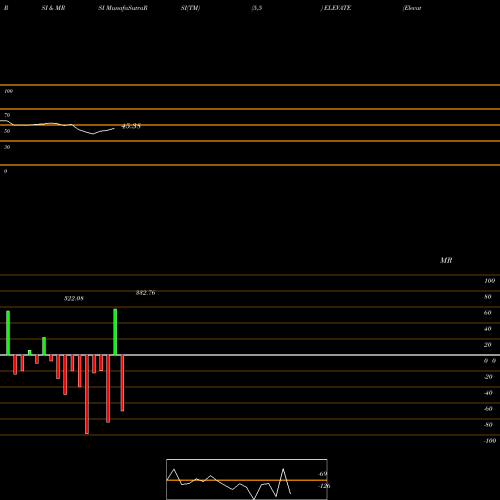Viewport: 500px width, 500px height.
Task: Click the 'SI MunafaSutraR' header text
Action: (123, 8)
